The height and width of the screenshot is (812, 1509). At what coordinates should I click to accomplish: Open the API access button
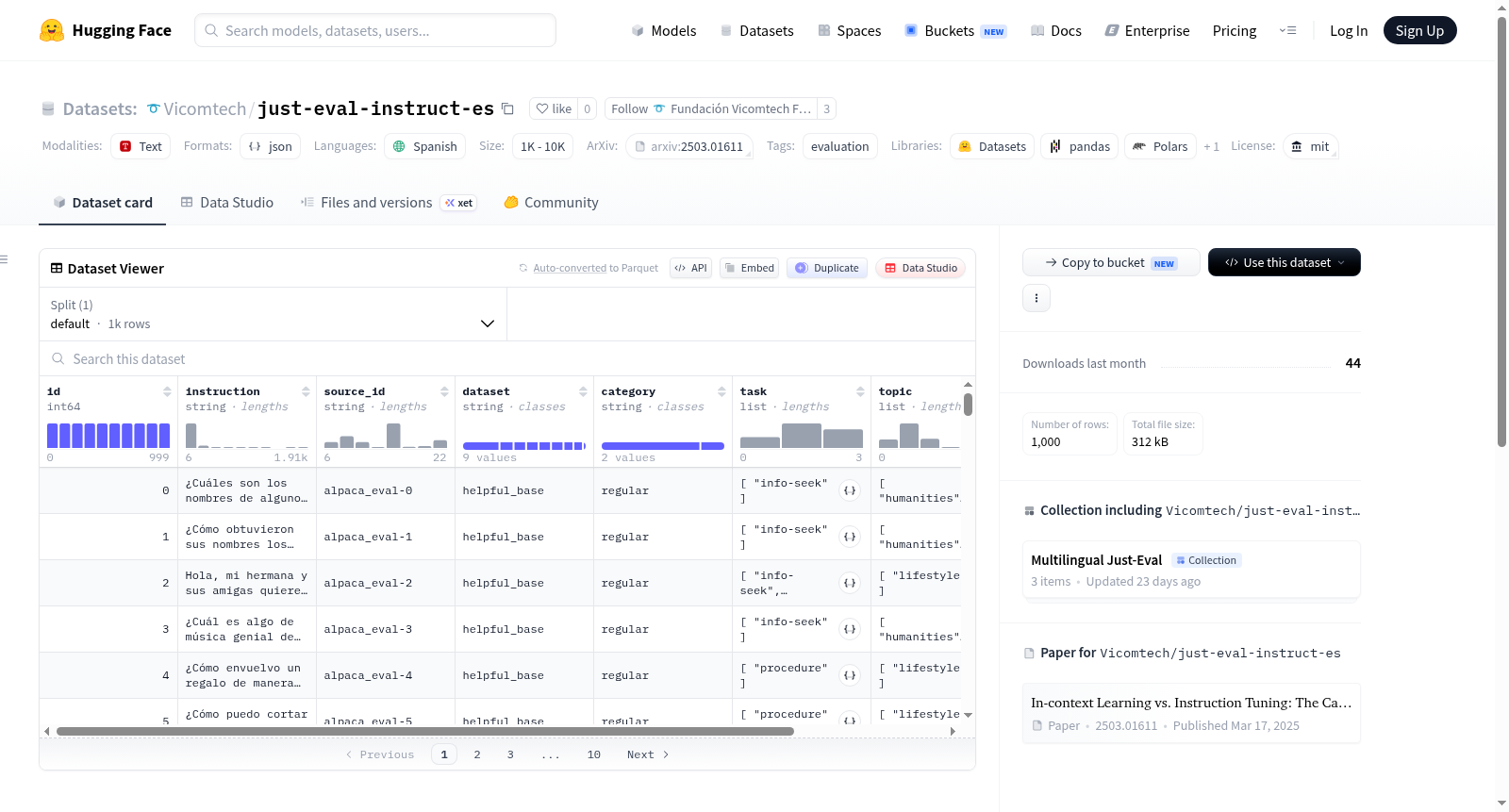pos(690,268)
